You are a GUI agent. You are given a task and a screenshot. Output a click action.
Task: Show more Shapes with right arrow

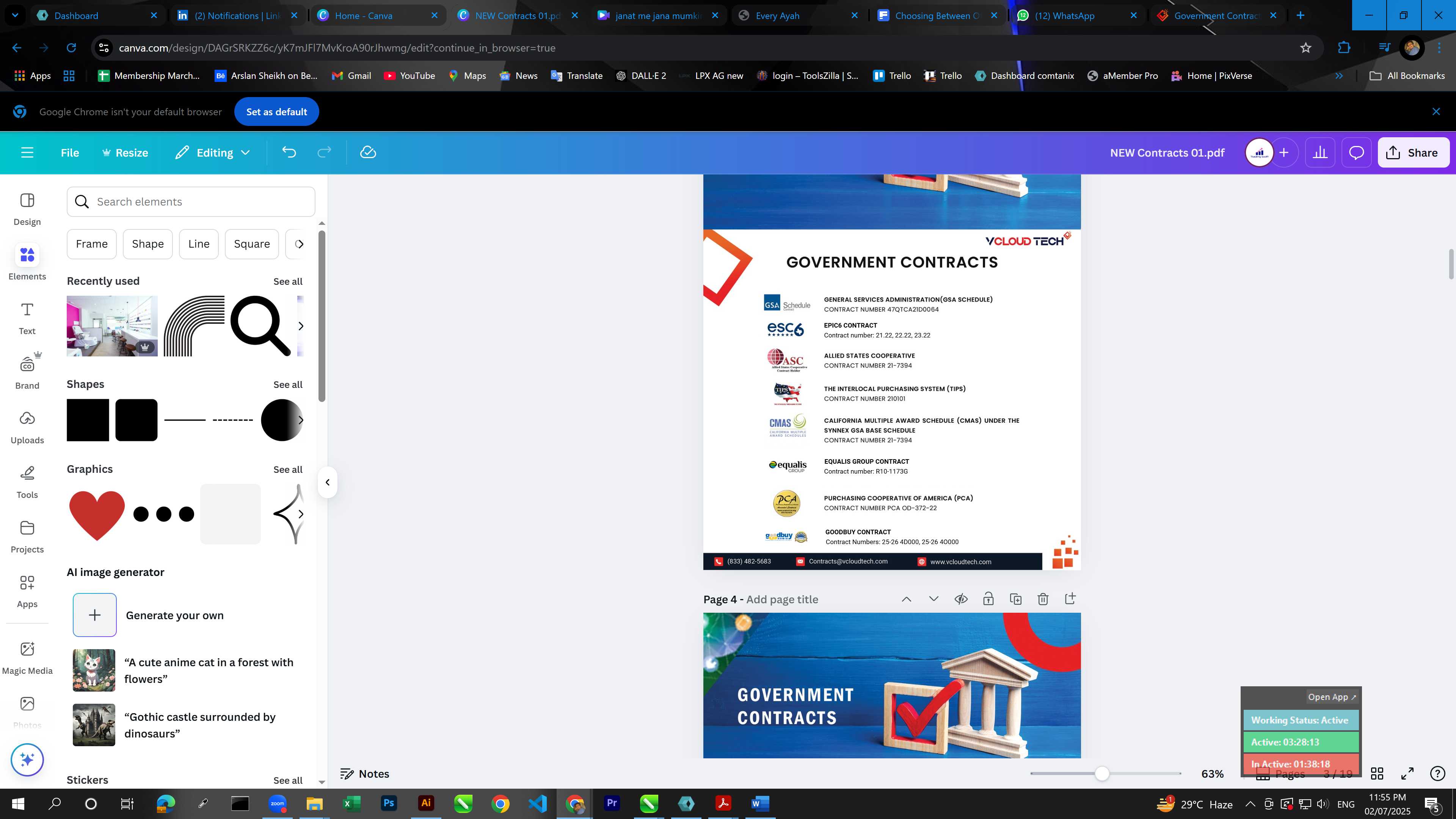[301, 420]
